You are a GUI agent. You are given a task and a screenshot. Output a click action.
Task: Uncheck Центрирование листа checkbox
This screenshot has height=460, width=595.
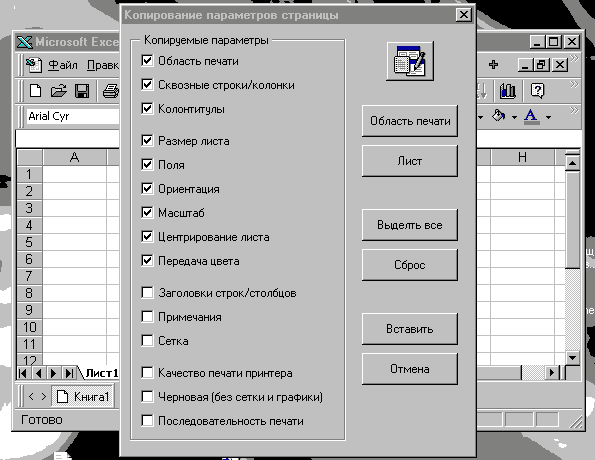pyautogui.click(x=147, y=236)
